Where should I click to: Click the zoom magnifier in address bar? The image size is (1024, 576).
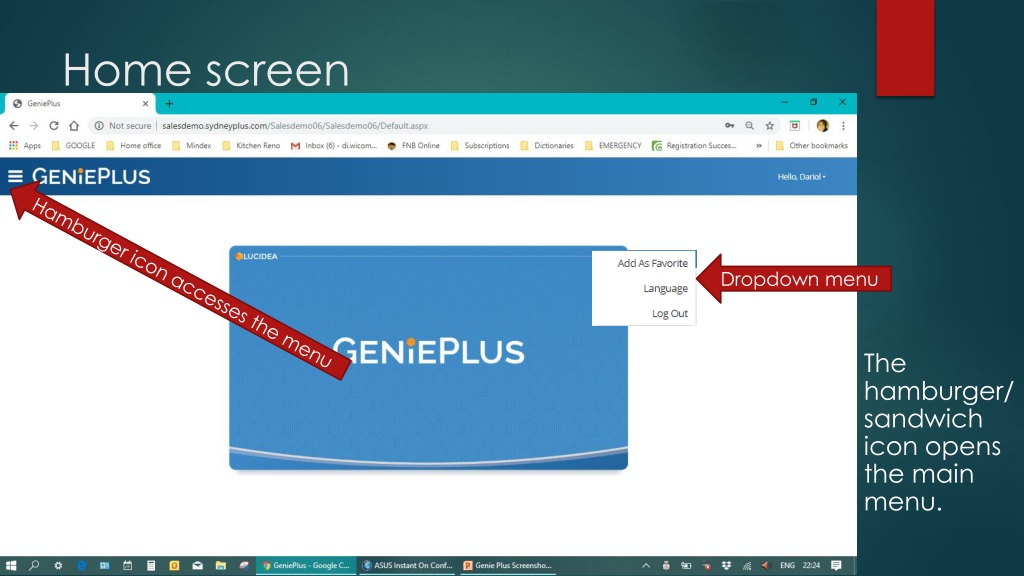pyautogui.click(x=750, y=125)
